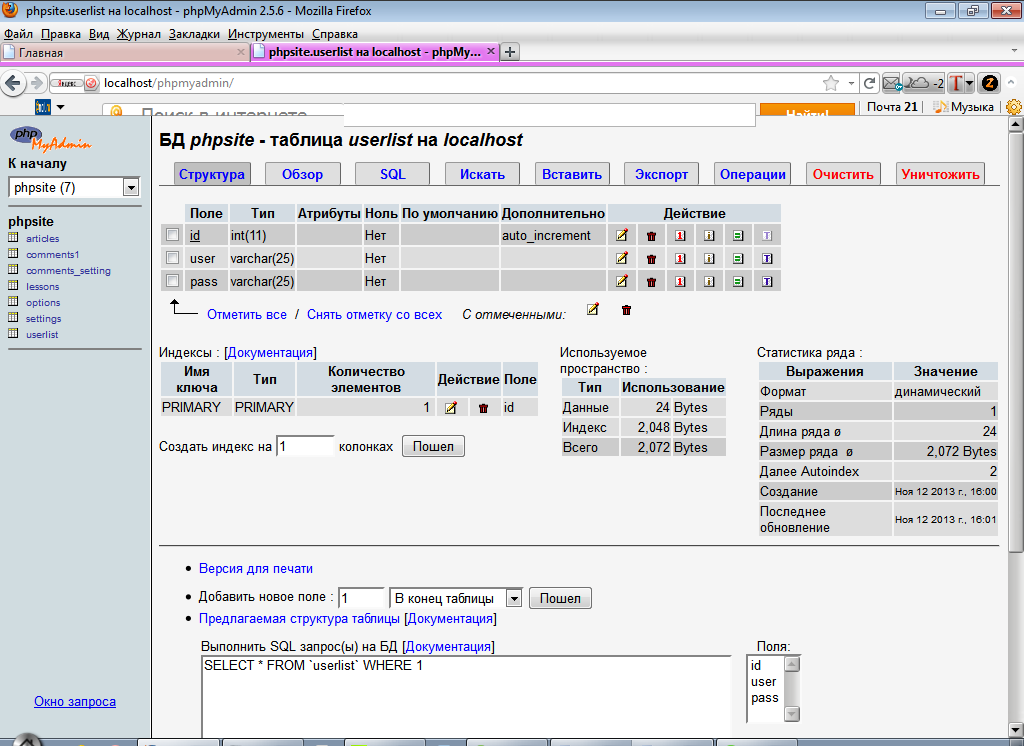Open the SQL tab

392,174
